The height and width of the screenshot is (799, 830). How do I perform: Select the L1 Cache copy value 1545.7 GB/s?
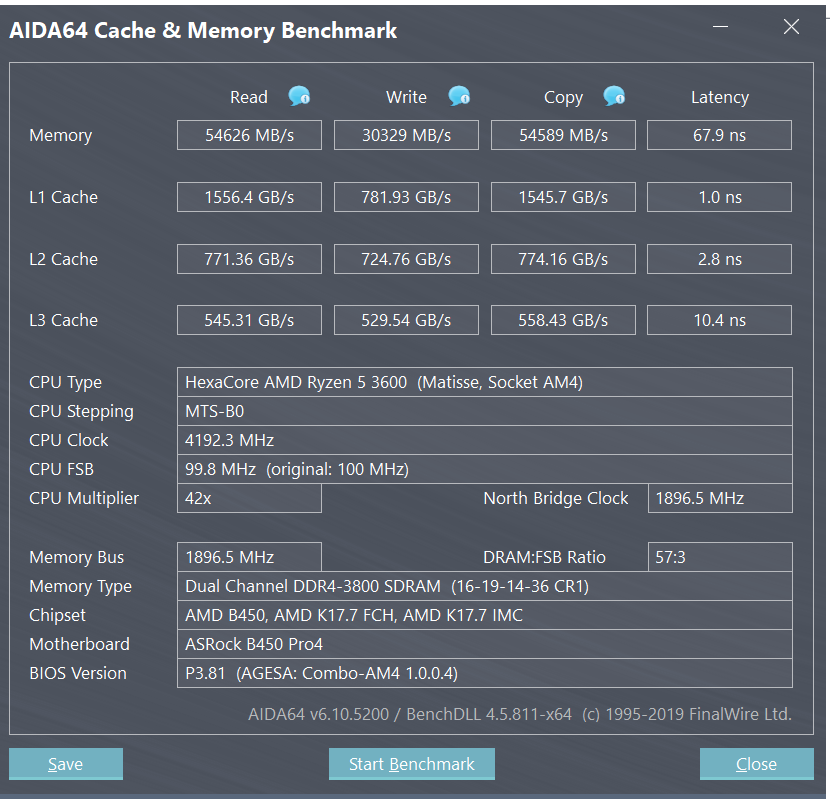[x=563, y=197]
